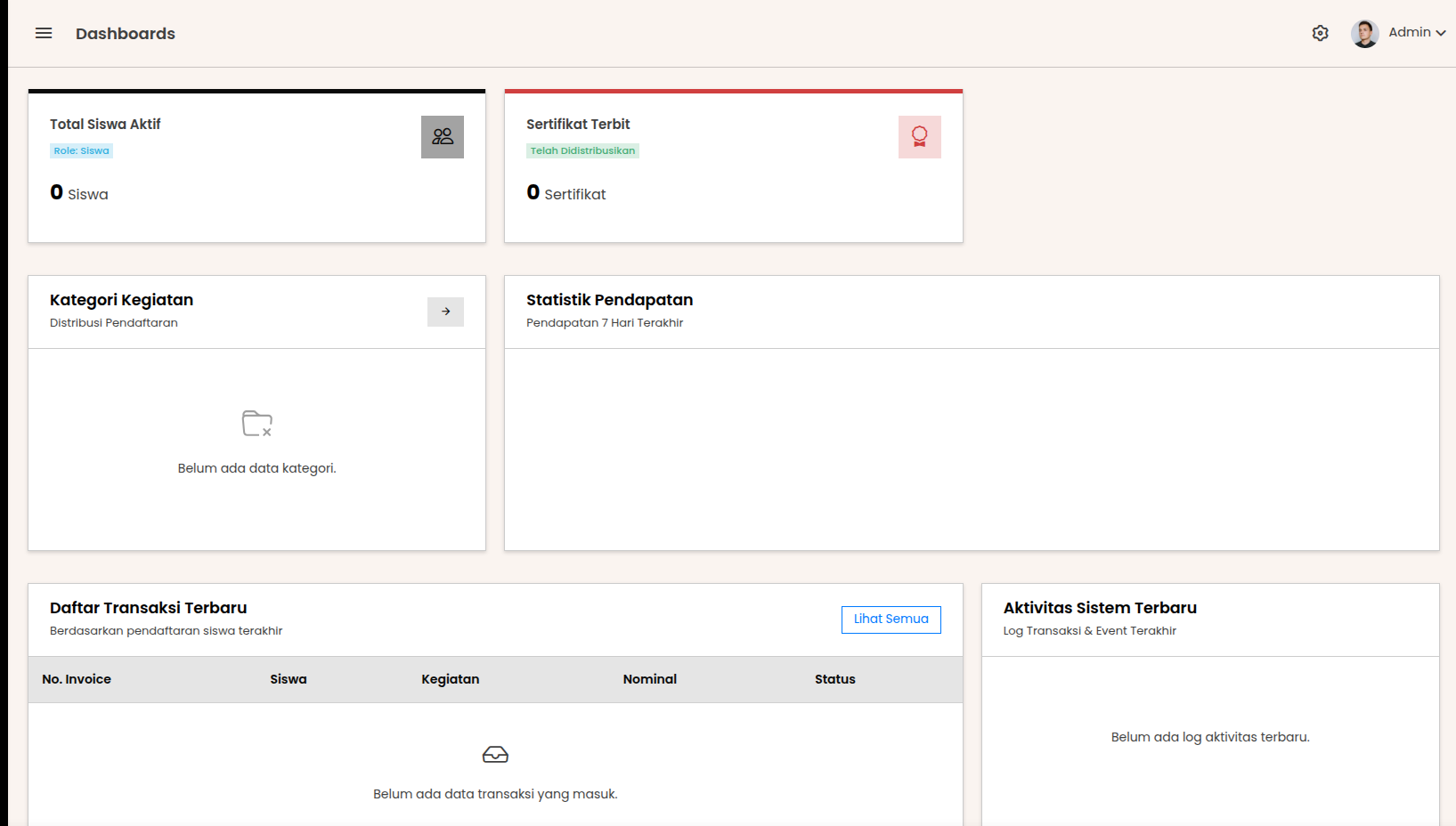Click the Sertifikat Terbit heading
Screen dimensions: 1456x826
578,124
